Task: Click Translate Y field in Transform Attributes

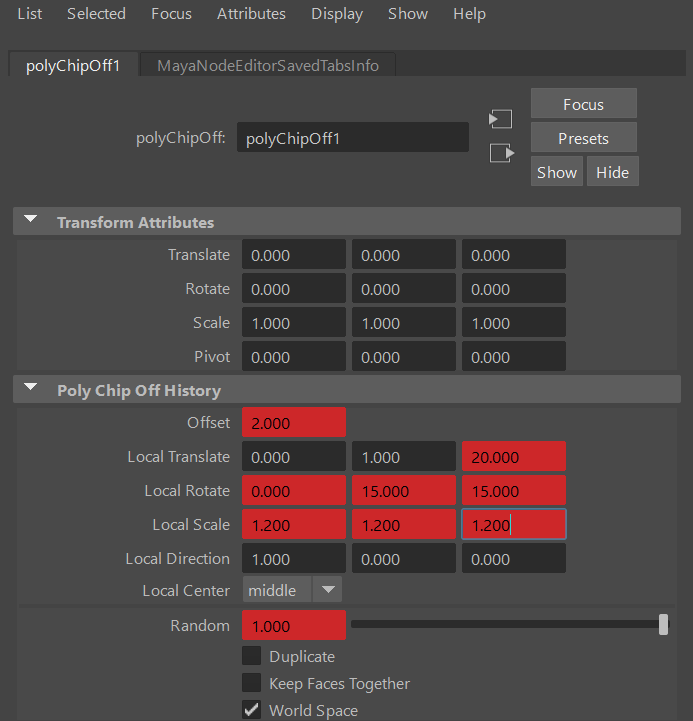Action: [x=404, y=254]
